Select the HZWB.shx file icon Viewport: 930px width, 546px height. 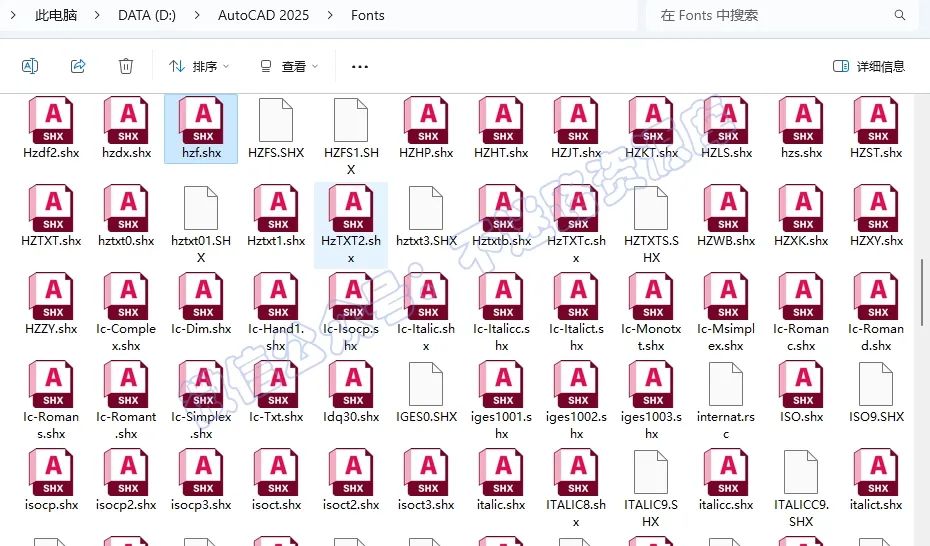(x=727, y=209)
